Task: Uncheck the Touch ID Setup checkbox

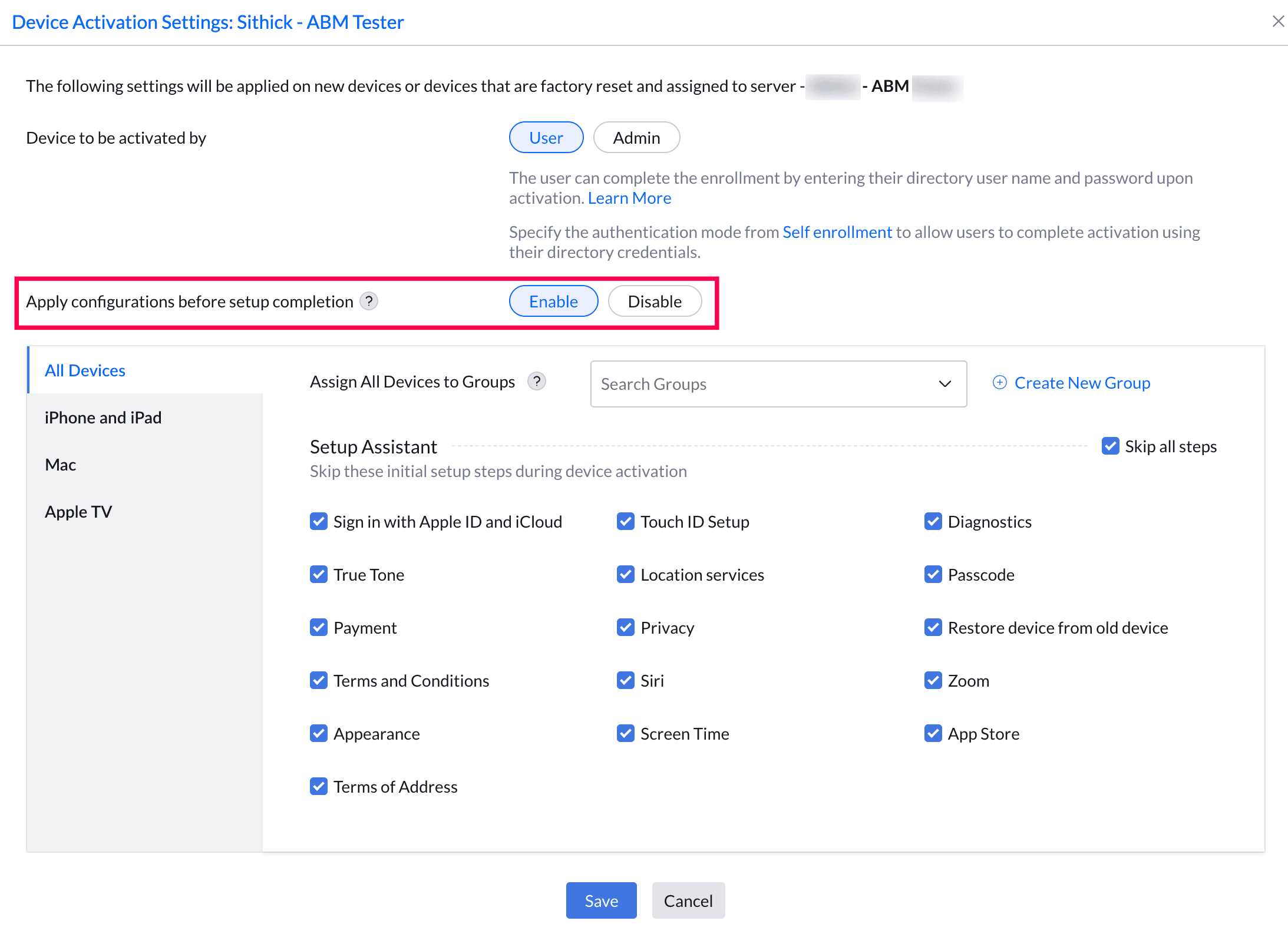Action: click(626, 522)
